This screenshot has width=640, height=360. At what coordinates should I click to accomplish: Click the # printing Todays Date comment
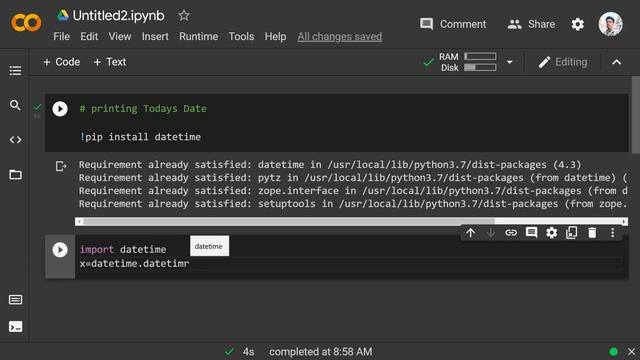click(x=143, y=109)
